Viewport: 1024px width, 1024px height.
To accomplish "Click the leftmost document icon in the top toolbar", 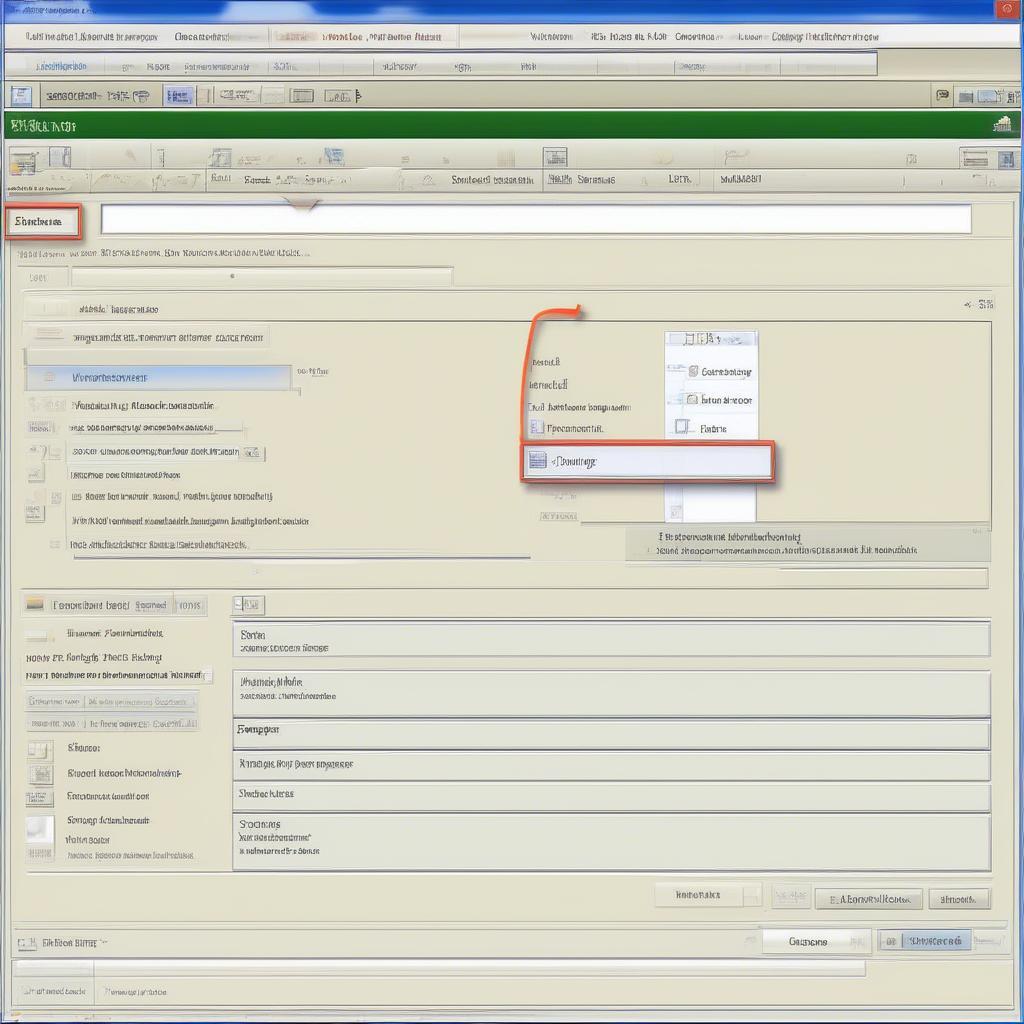I will coord(21,96).
